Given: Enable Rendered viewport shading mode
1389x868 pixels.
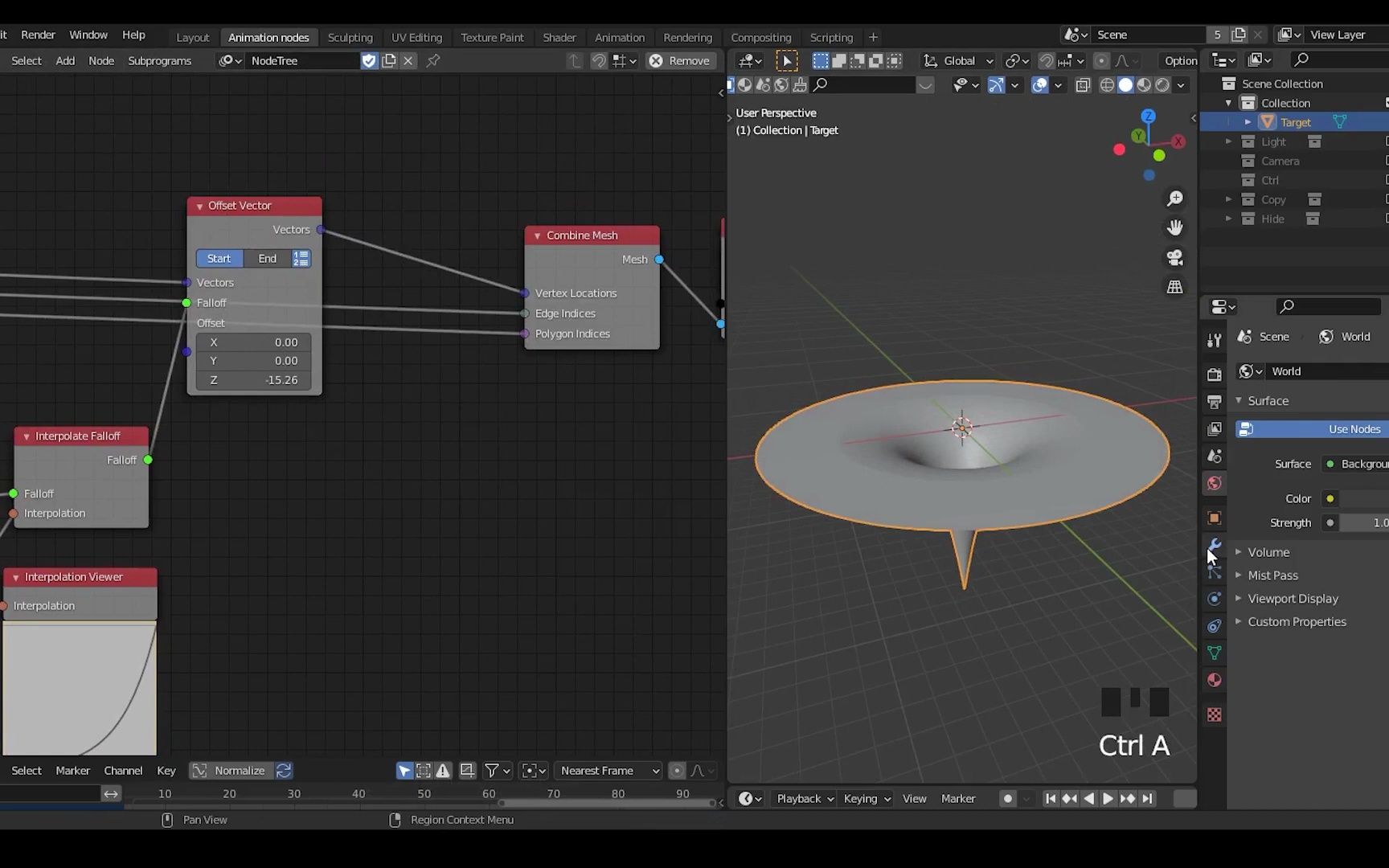Looking at the screenshot, I should (x=1162, y=85).
